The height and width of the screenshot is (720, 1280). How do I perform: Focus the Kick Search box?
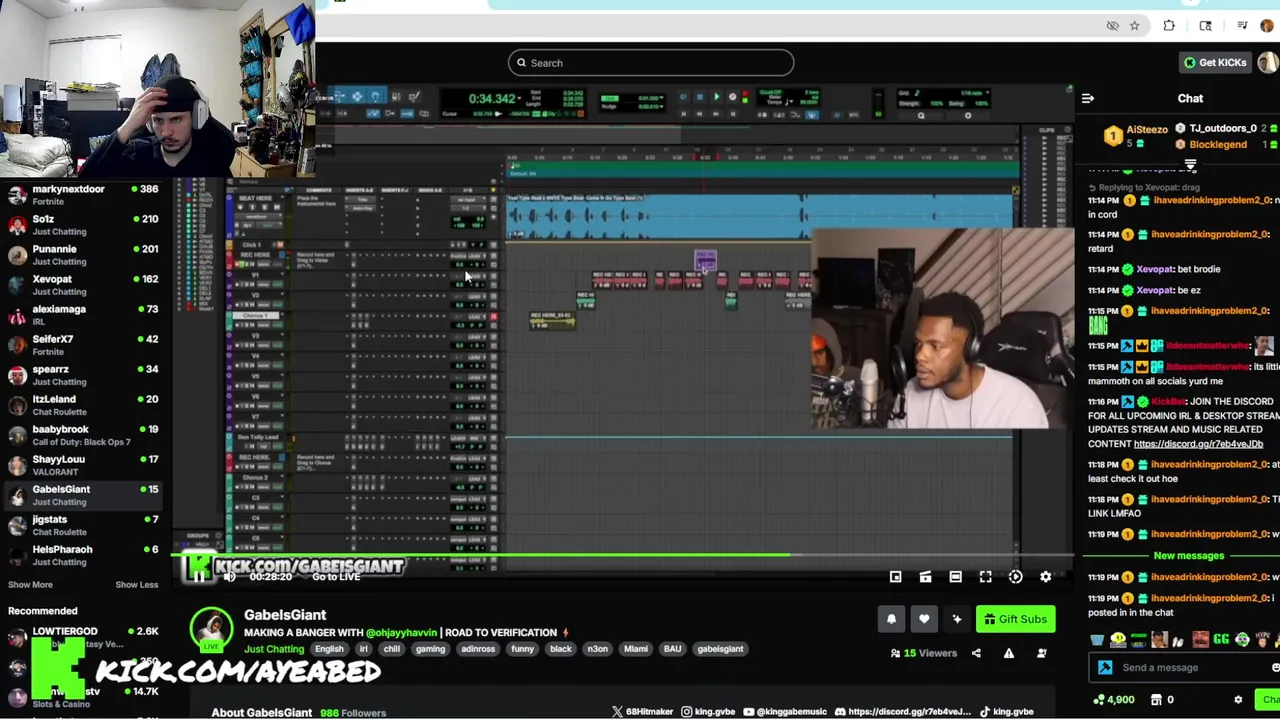[x=651, y=63]
